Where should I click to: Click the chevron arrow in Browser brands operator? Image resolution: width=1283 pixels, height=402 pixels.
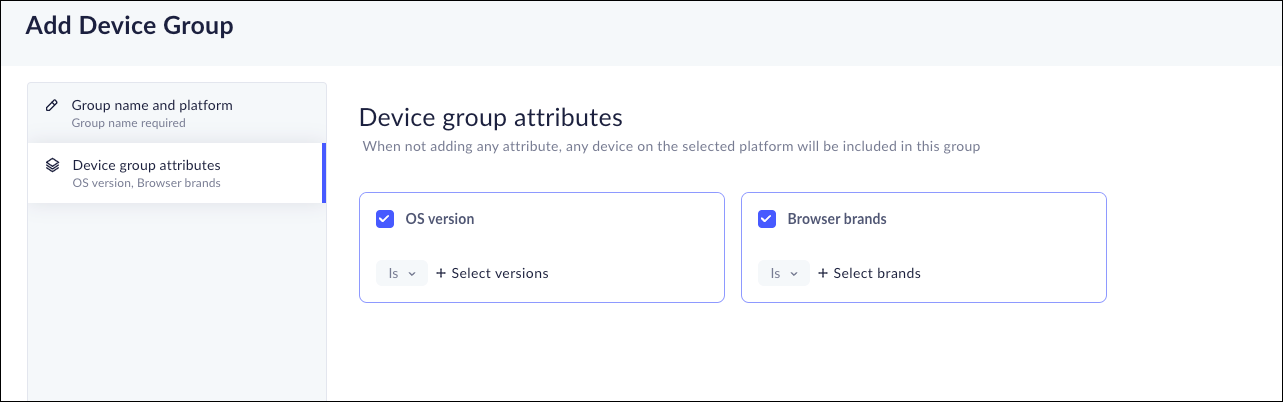point(794,273)
